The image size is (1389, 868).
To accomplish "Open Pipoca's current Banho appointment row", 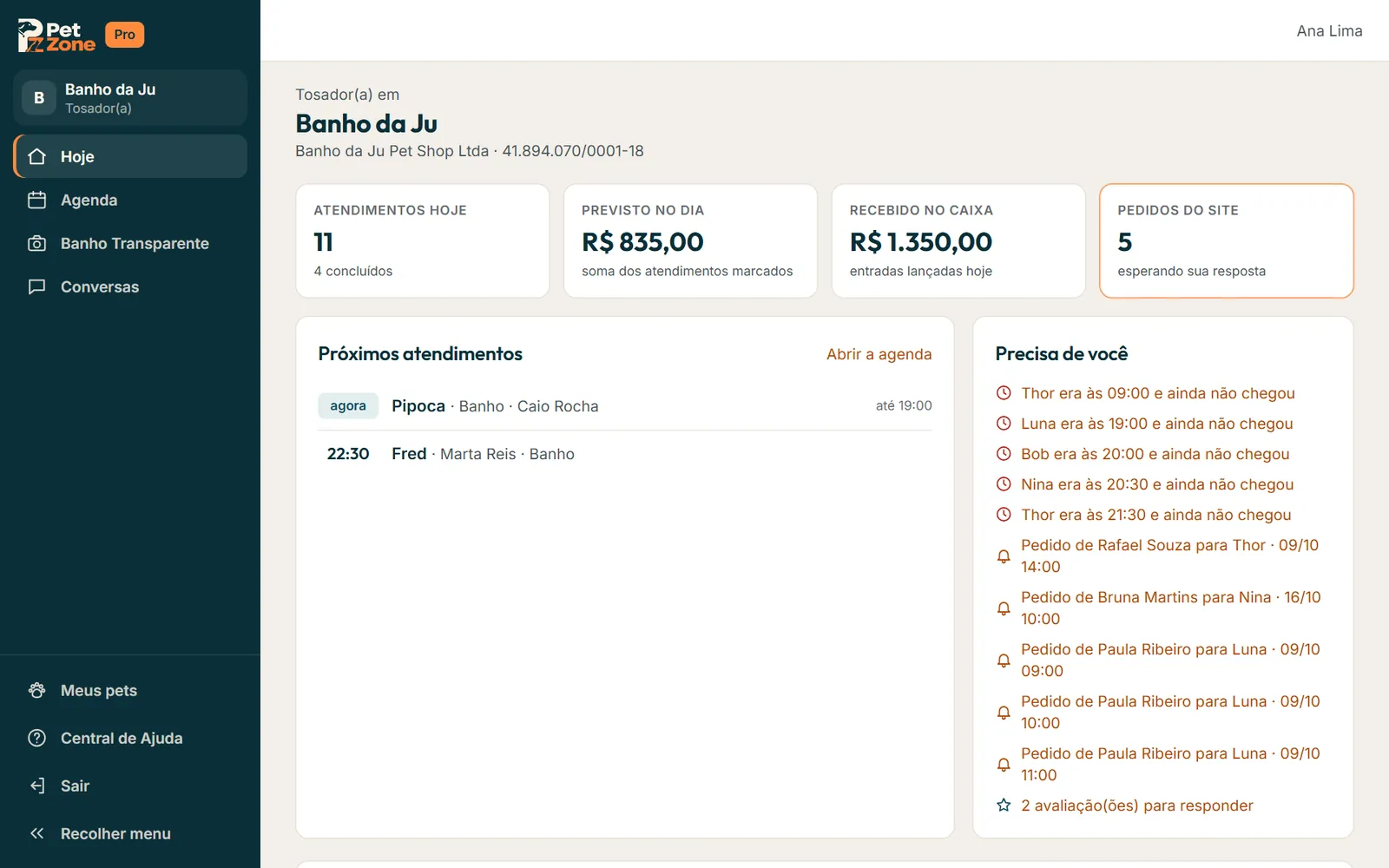I will click(x=625, y=406).
